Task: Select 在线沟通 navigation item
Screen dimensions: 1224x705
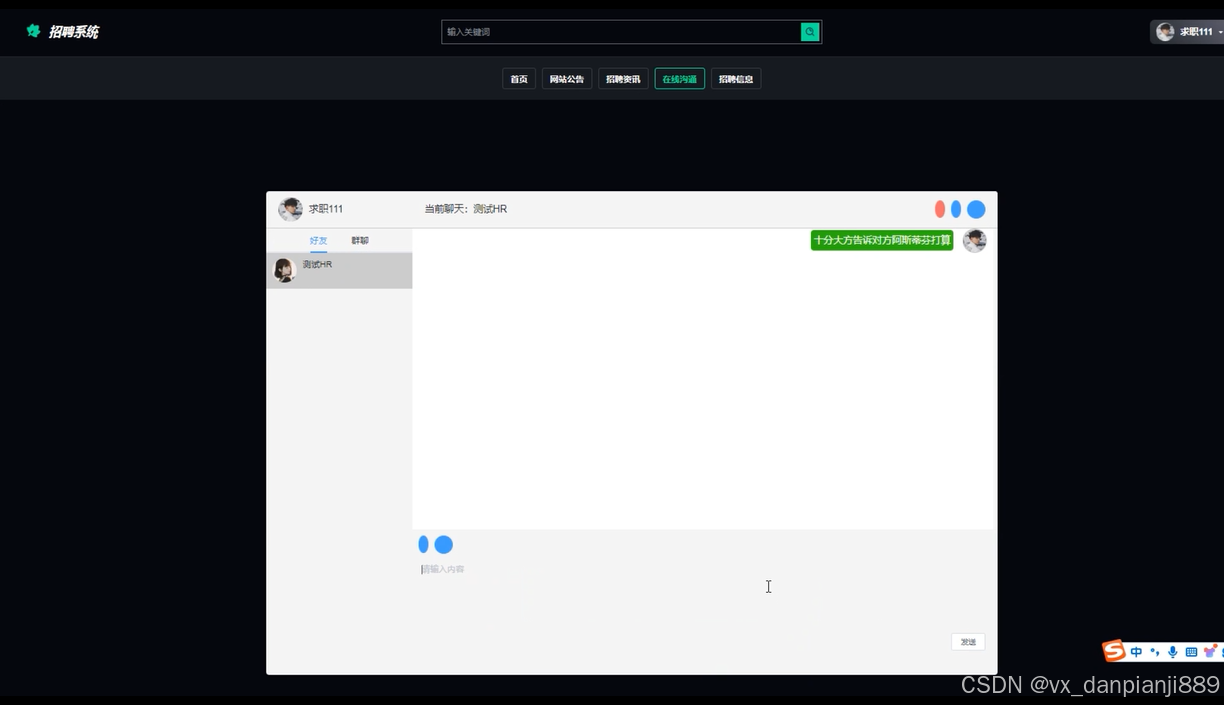Action: pyautogui.click(x=680, y=79)
